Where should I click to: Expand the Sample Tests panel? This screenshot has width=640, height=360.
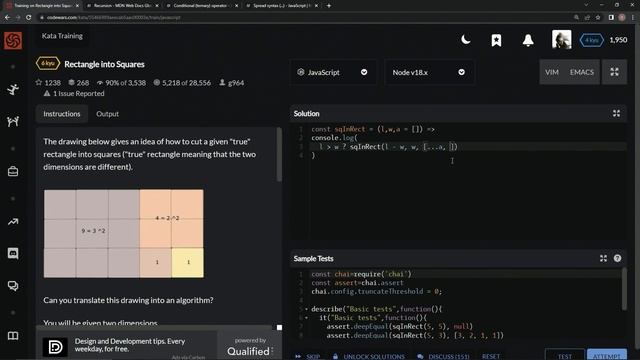point(603,258)
